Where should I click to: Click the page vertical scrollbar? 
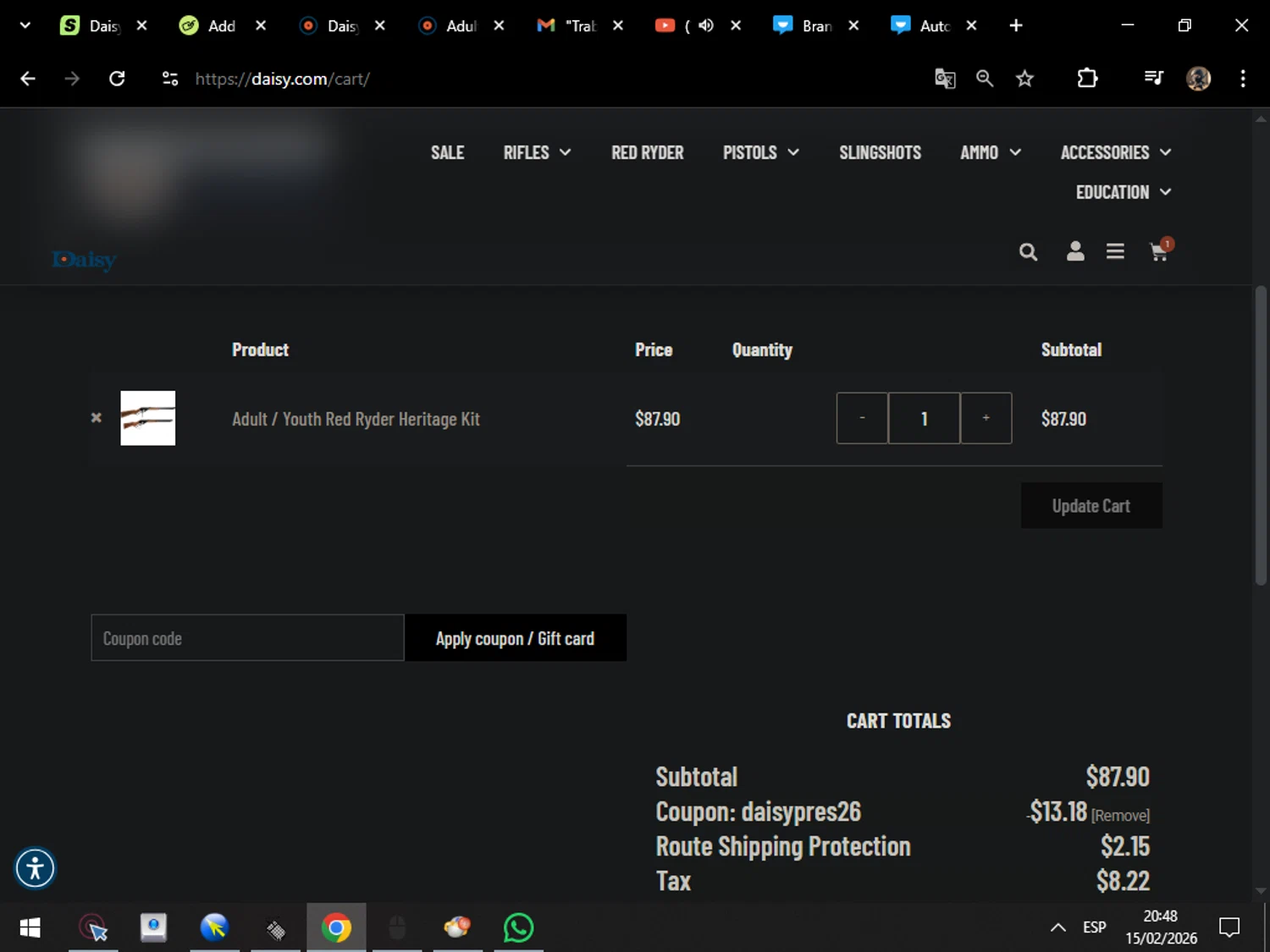click(x=1261, y=436)
